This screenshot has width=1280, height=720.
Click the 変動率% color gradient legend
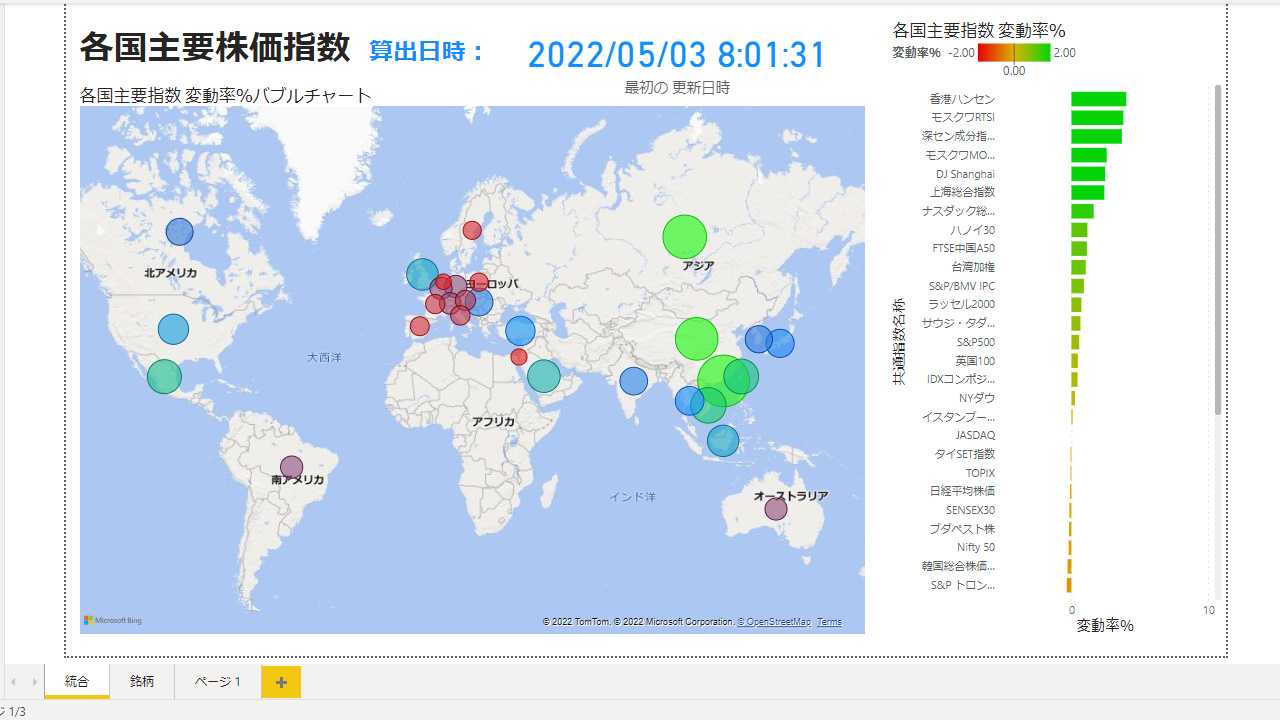(x=1013, y=53)
